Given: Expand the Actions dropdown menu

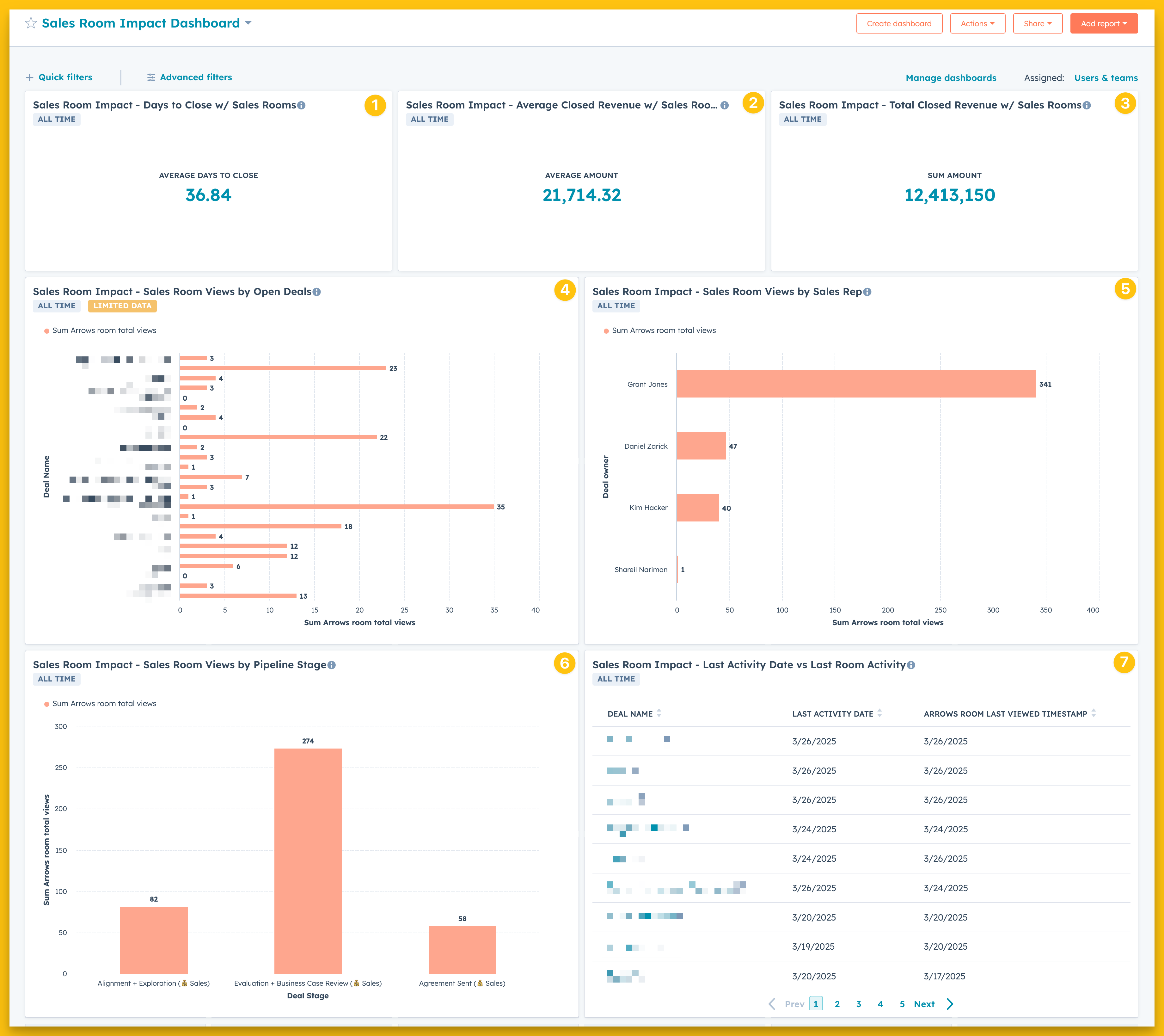Looking at the screenshot, I should [x=977, y=23].
